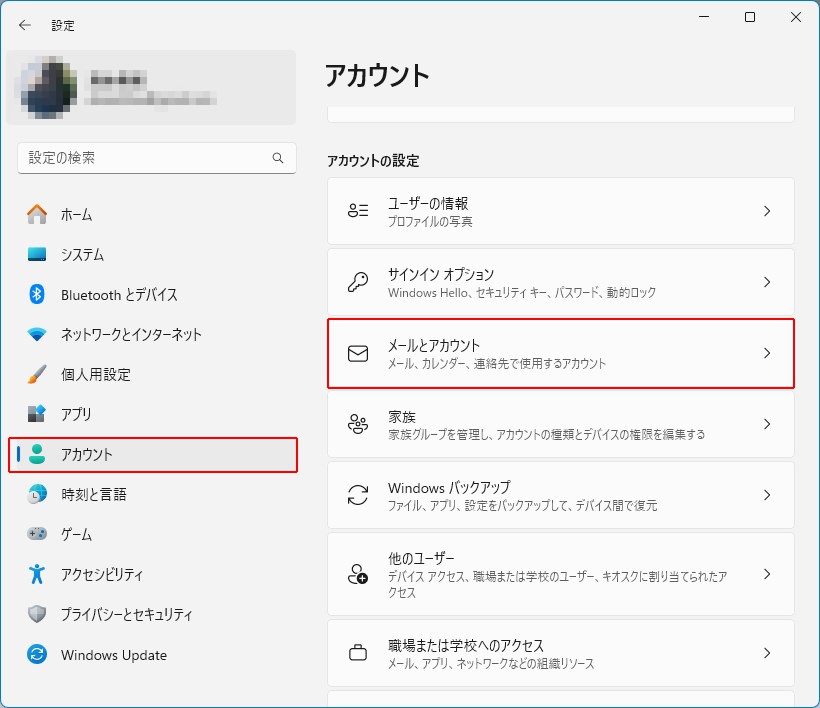Open 職場または学校へのアクセス settings
Screen dimensions: 820x708
coord(560,654)
